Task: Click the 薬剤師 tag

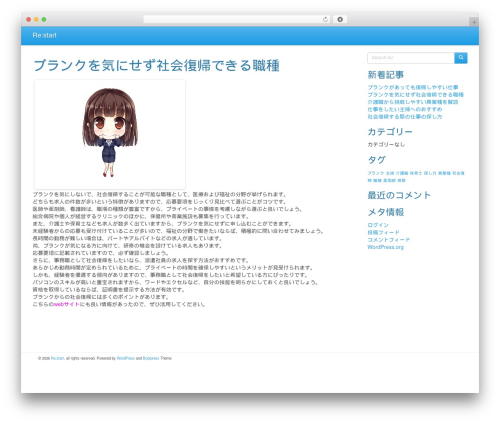Action: click(389, 180)
